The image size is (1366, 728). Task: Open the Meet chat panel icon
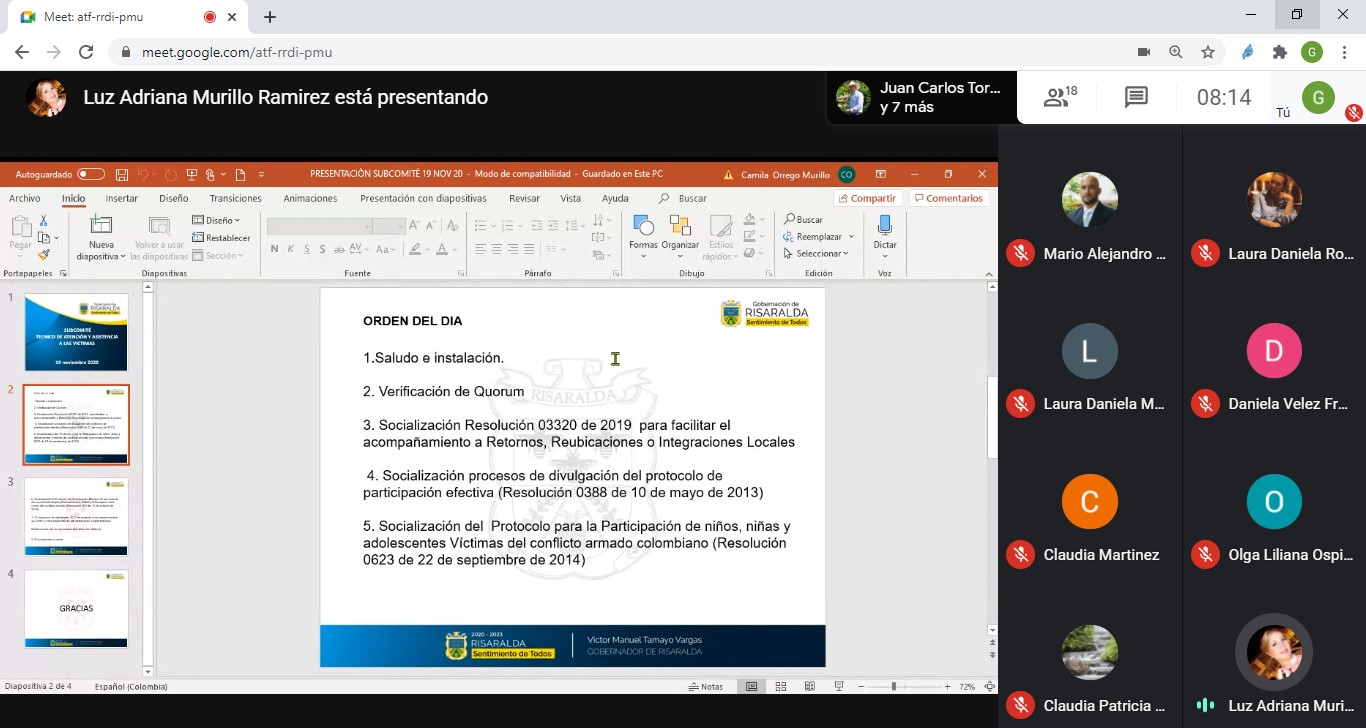pos(1136,97)
